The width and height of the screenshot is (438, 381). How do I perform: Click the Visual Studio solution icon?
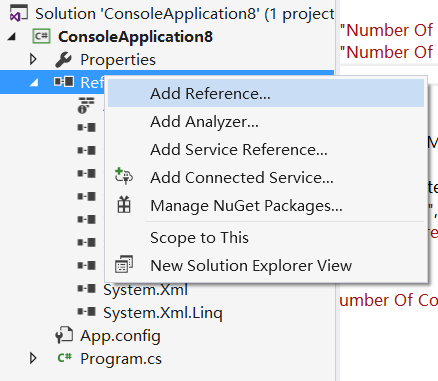pos(18,13)
